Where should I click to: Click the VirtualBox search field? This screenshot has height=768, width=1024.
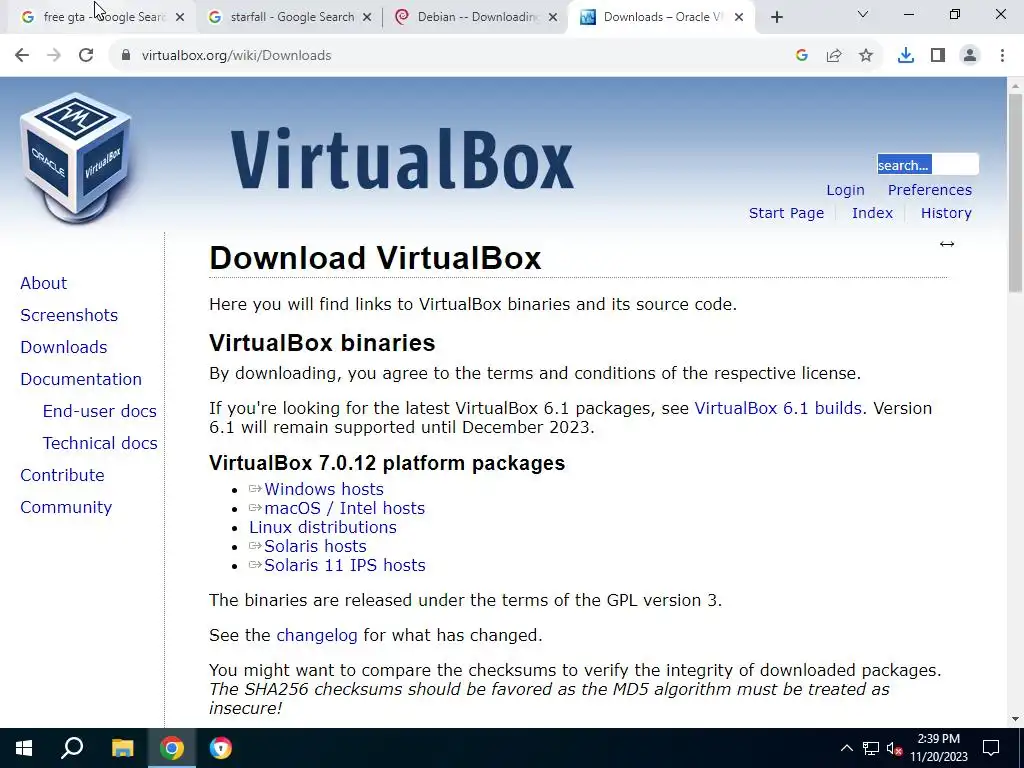(x=927, y=165)
